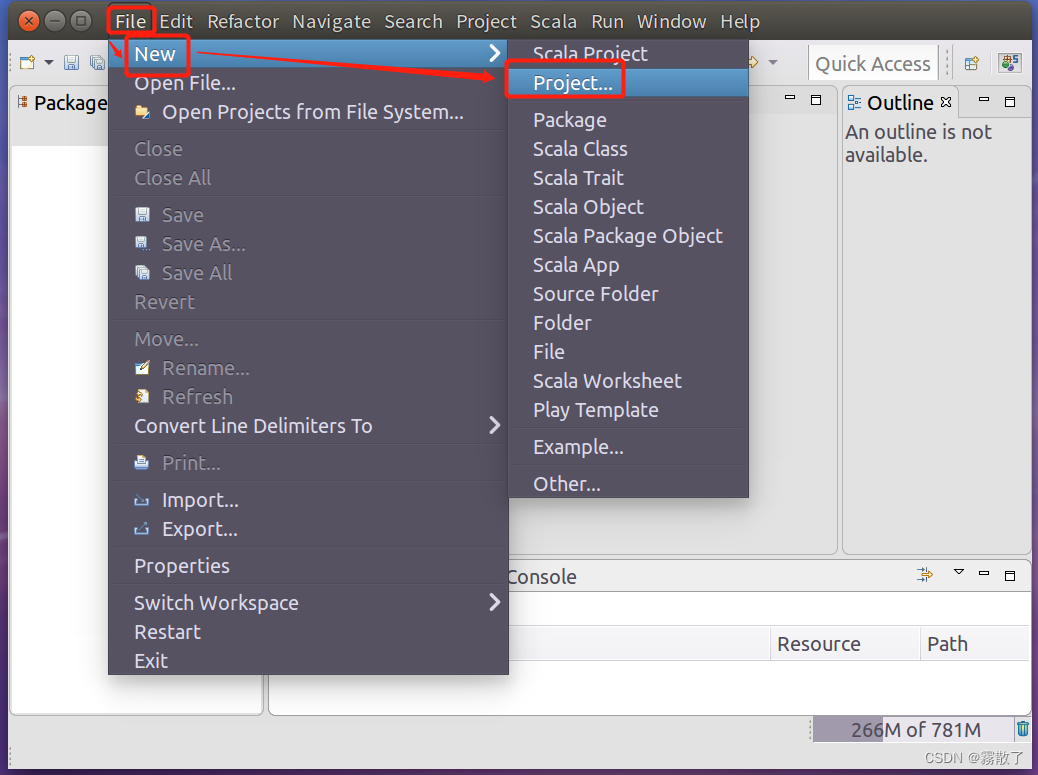Maximize the editor area
1038x775 pixels.
816,100
